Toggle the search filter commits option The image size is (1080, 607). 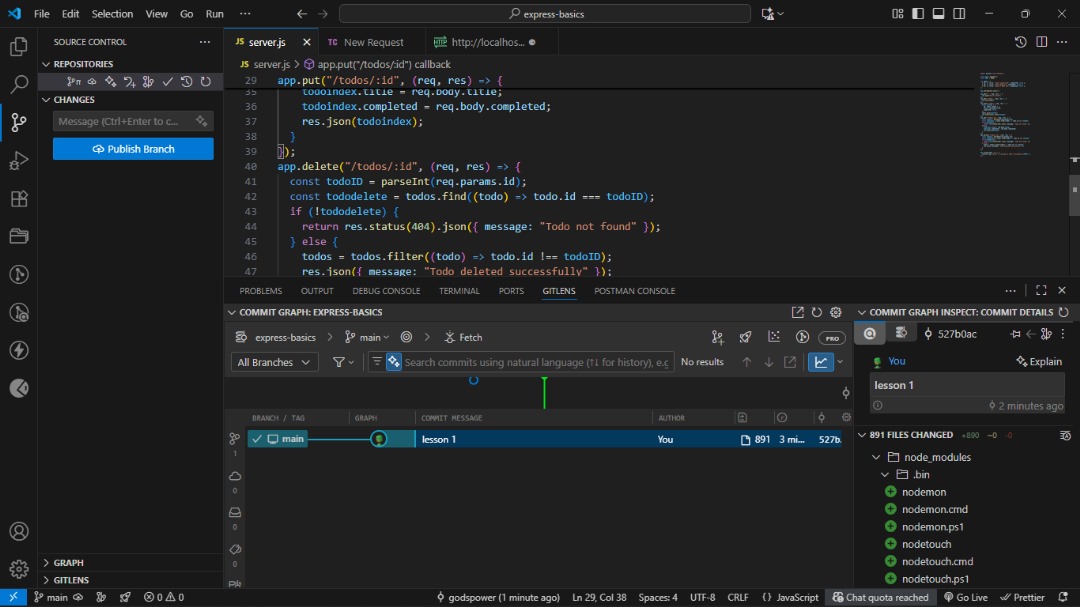[377, 362]
